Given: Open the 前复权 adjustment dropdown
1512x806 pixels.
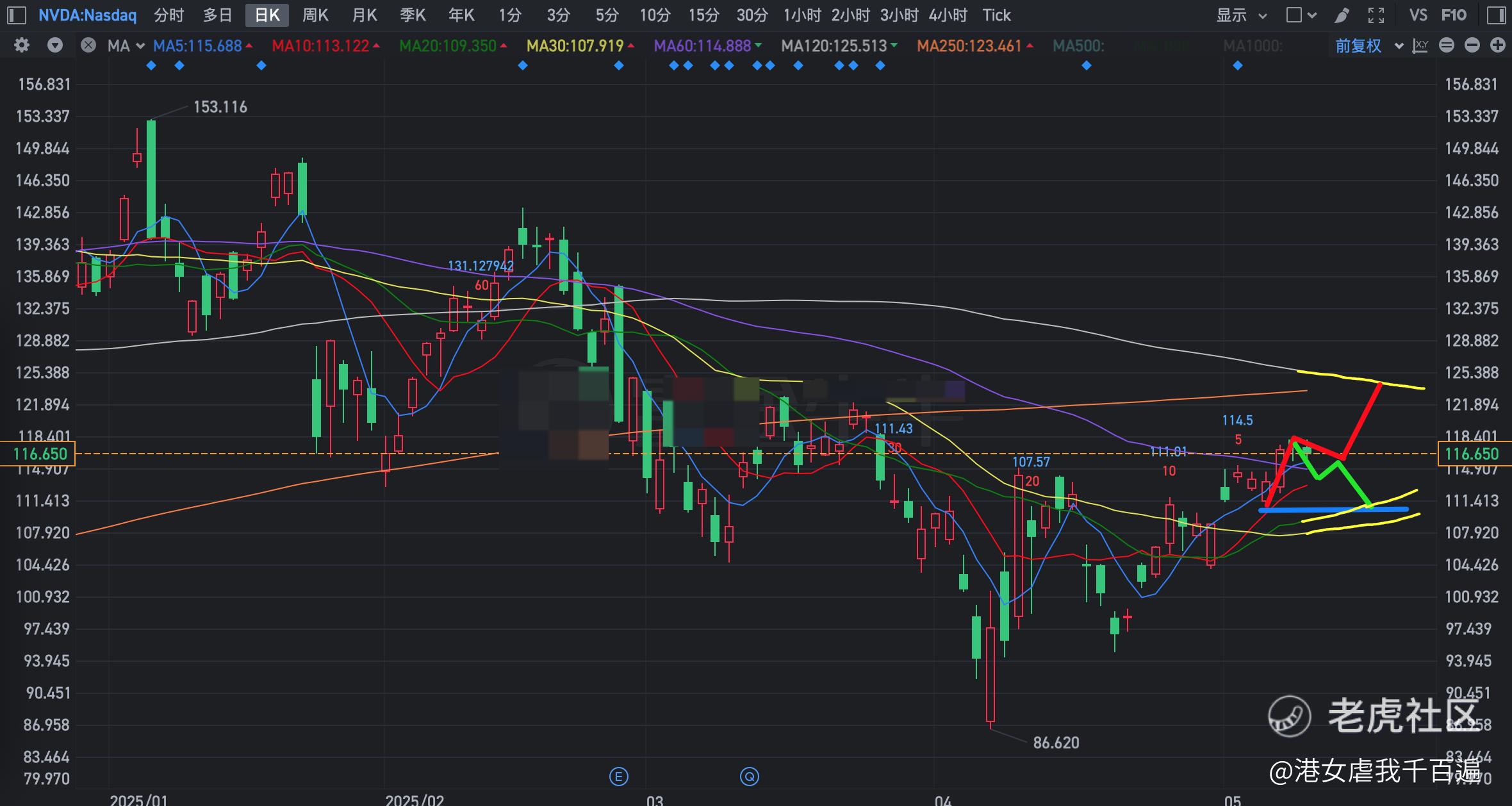Looking at the screenshot, I should click(x=1369, y=45).
